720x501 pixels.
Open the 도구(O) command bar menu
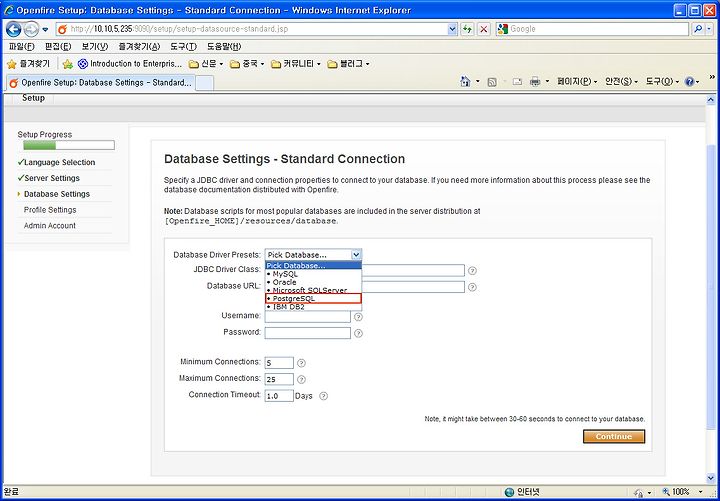pyautogui.click(x=663, y=82)
